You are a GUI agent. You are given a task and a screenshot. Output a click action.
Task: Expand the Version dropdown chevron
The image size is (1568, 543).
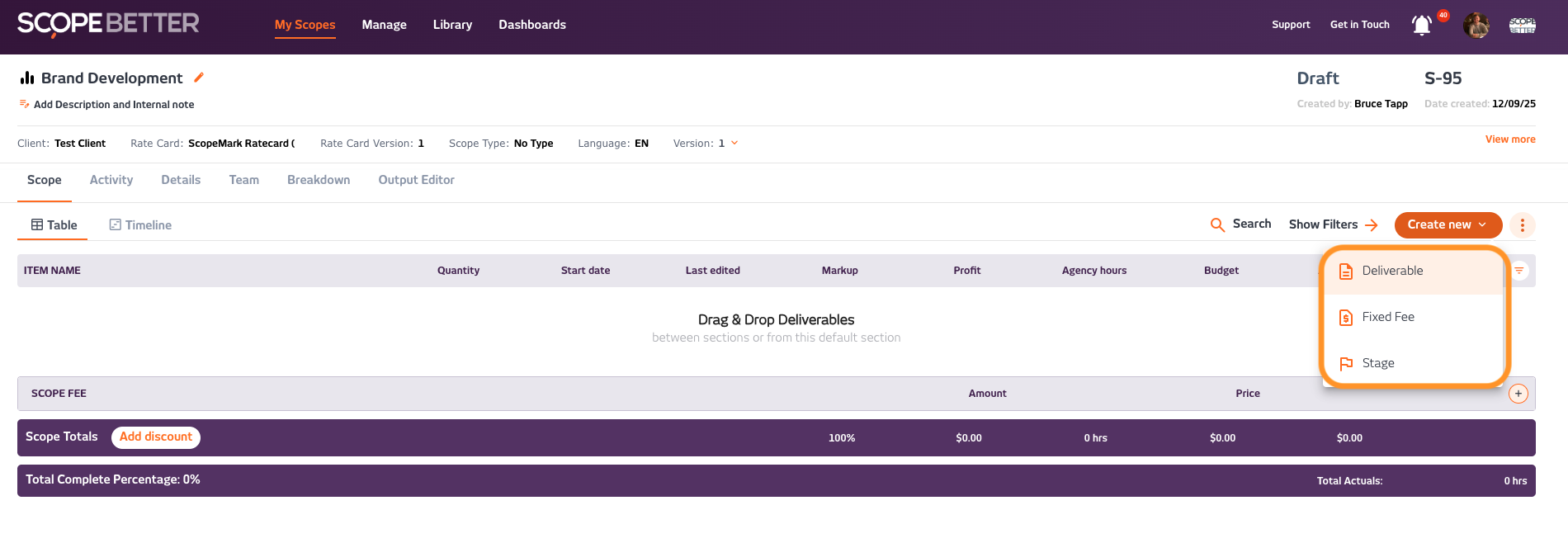click(x=734, y=144)
